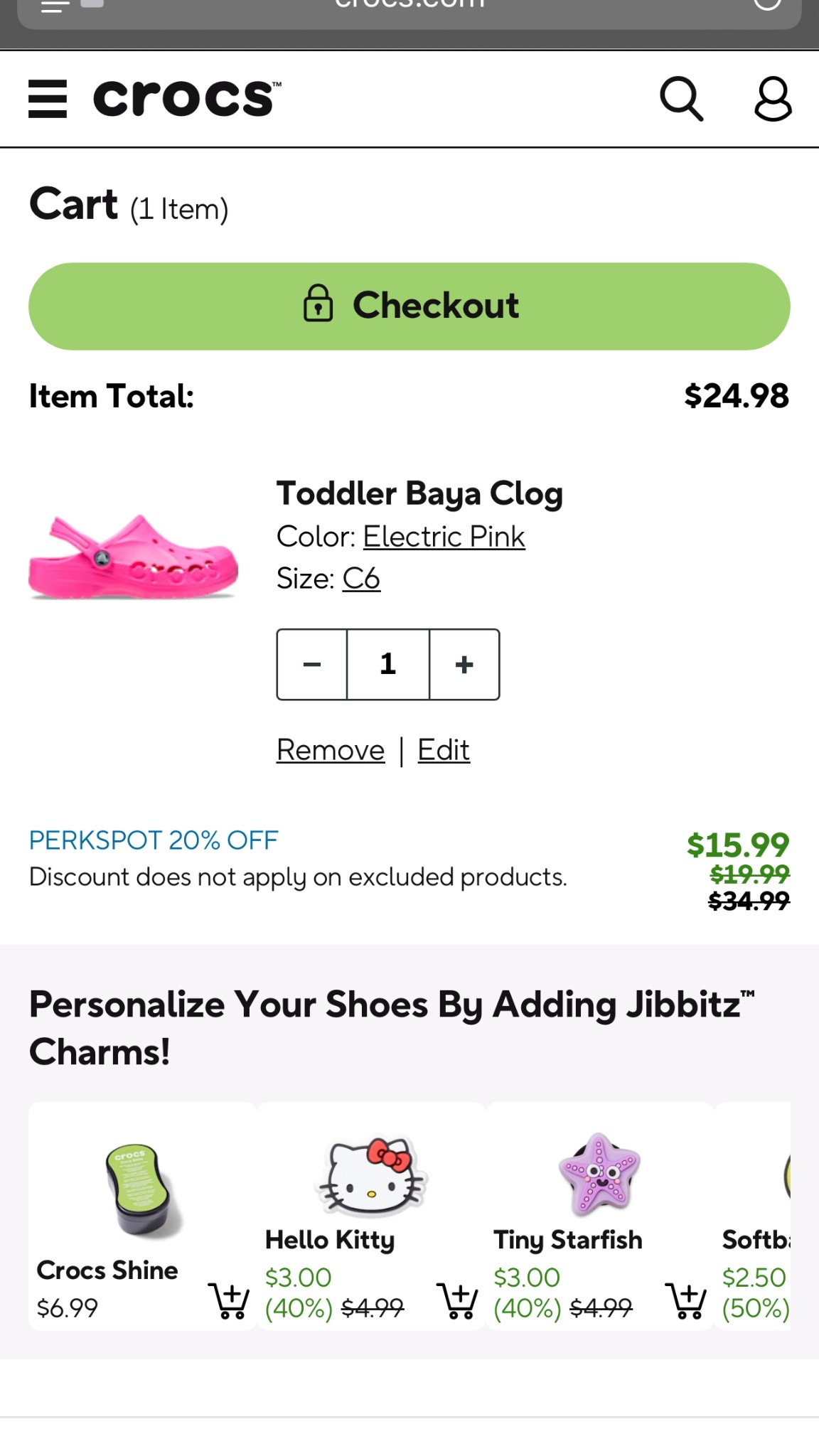Add Crocs Shine to cart
The image size is (819, 1456).
[228, 1300]
